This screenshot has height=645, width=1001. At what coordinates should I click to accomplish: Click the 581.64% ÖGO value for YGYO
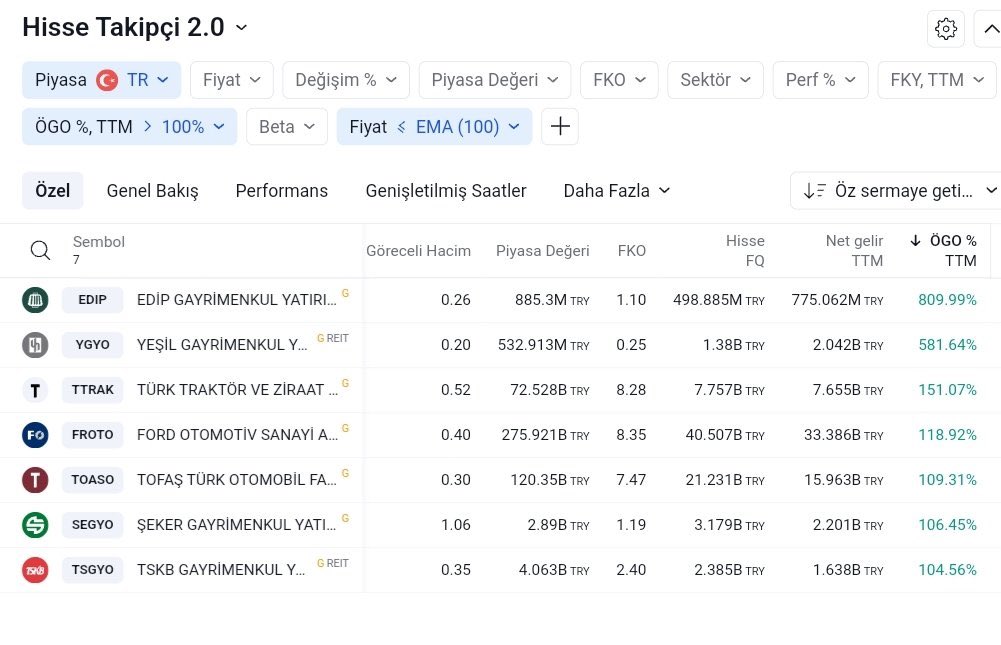[x=947, y=345]
